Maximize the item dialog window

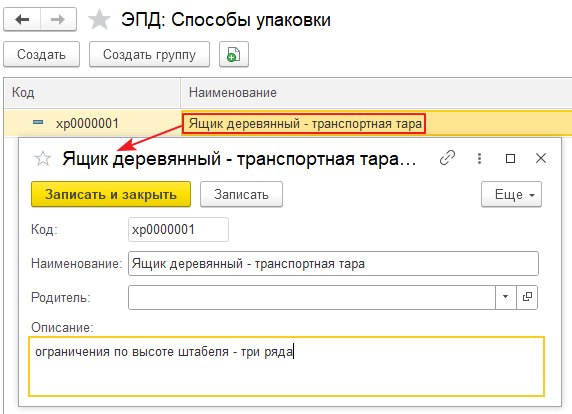[x=510, y=158]
